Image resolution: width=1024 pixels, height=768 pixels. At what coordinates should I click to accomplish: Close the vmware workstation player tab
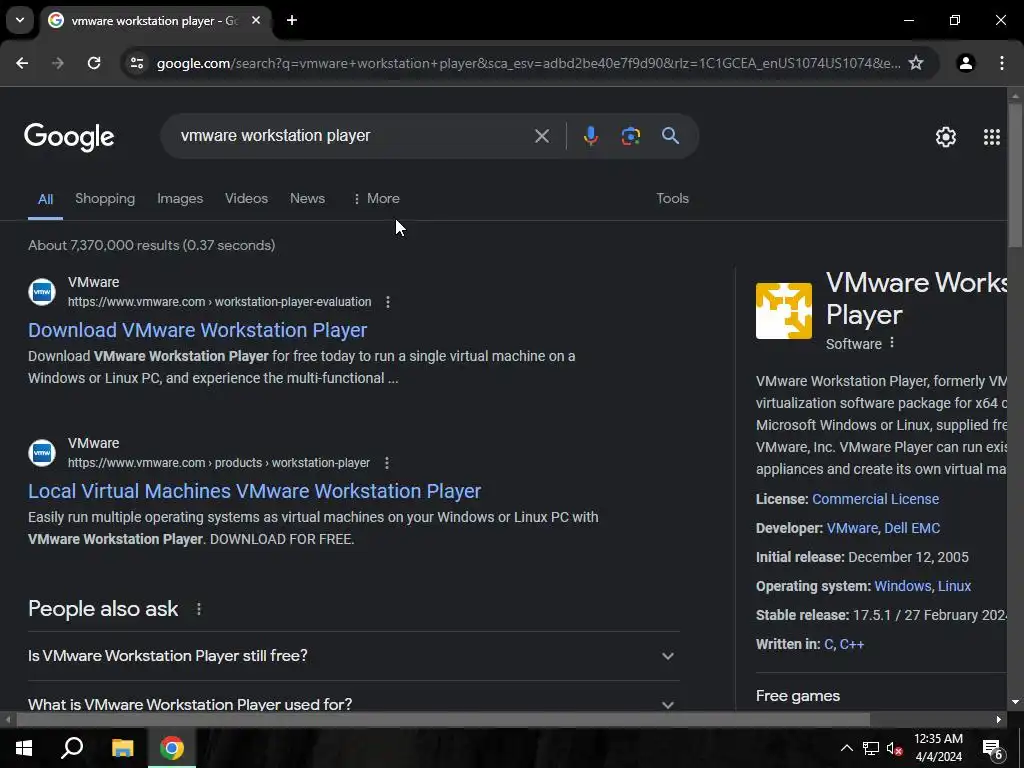coord(256,20)
